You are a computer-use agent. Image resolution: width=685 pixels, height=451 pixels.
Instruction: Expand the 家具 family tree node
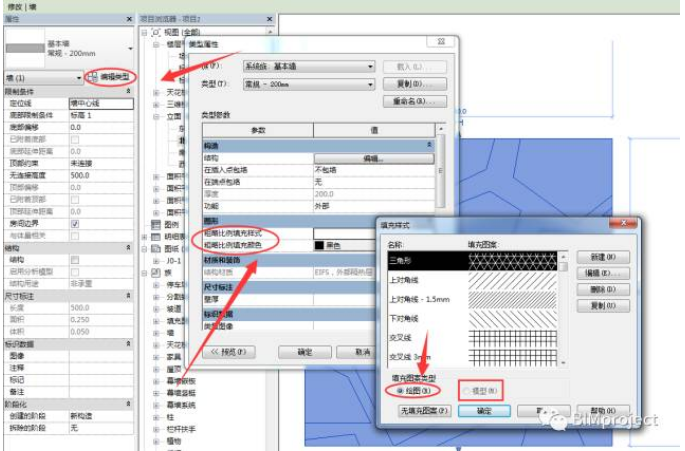(x=156, y=357)
